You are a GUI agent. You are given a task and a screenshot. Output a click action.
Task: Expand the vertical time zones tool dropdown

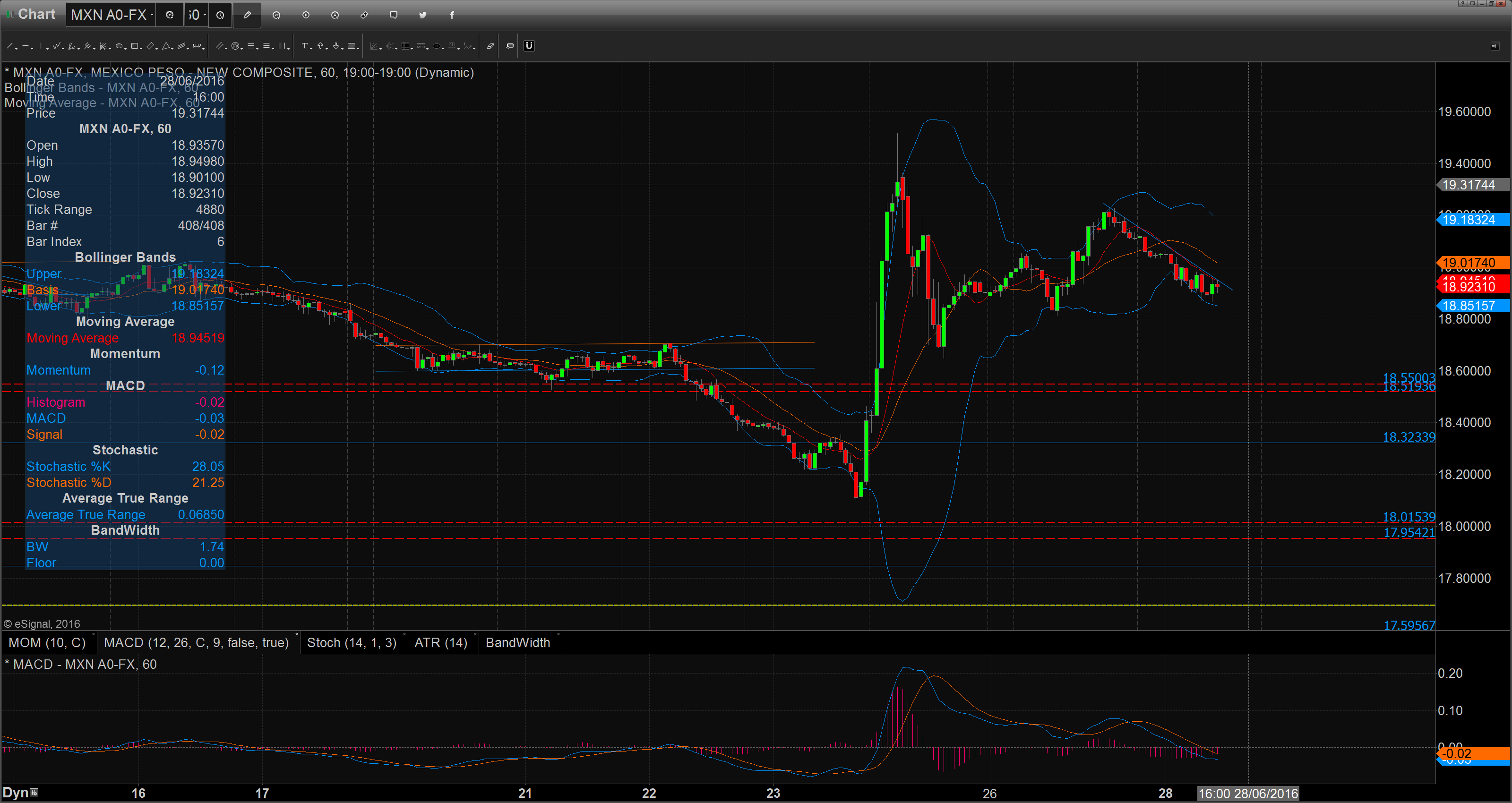click(x=289, y=48)
